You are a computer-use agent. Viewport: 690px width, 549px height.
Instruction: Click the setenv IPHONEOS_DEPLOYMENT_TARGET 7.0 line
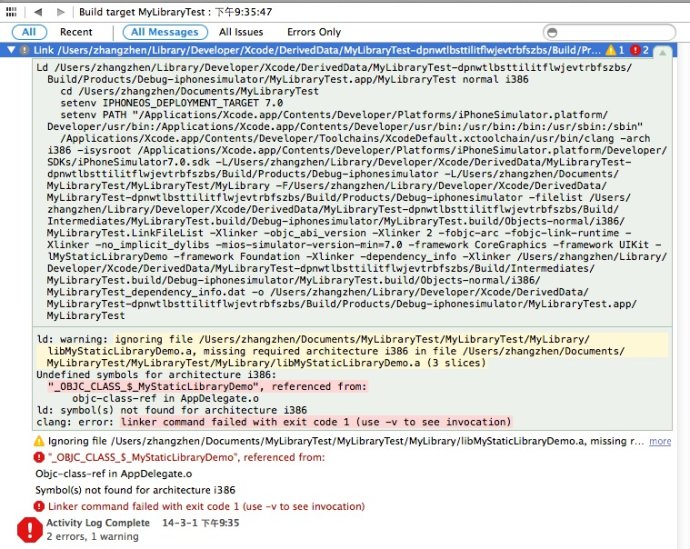click(x=172, y=103)
